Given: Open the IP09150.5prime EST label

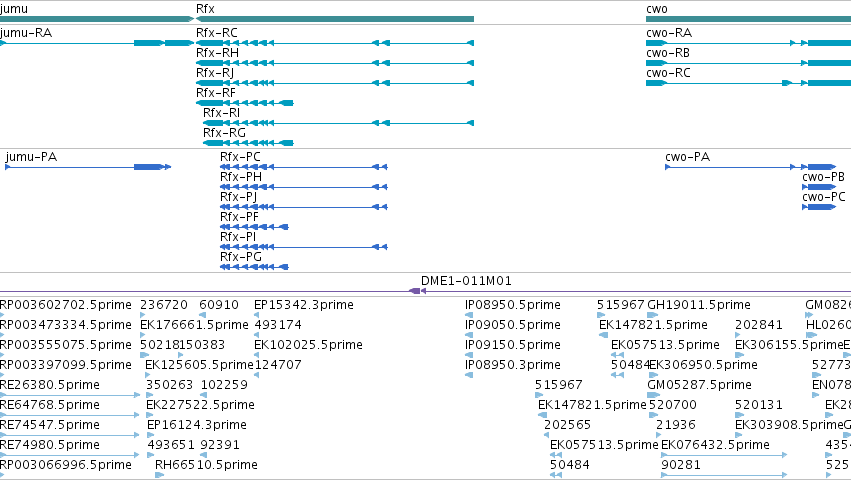Looking at the screenshot, I should tap(513, 345).
